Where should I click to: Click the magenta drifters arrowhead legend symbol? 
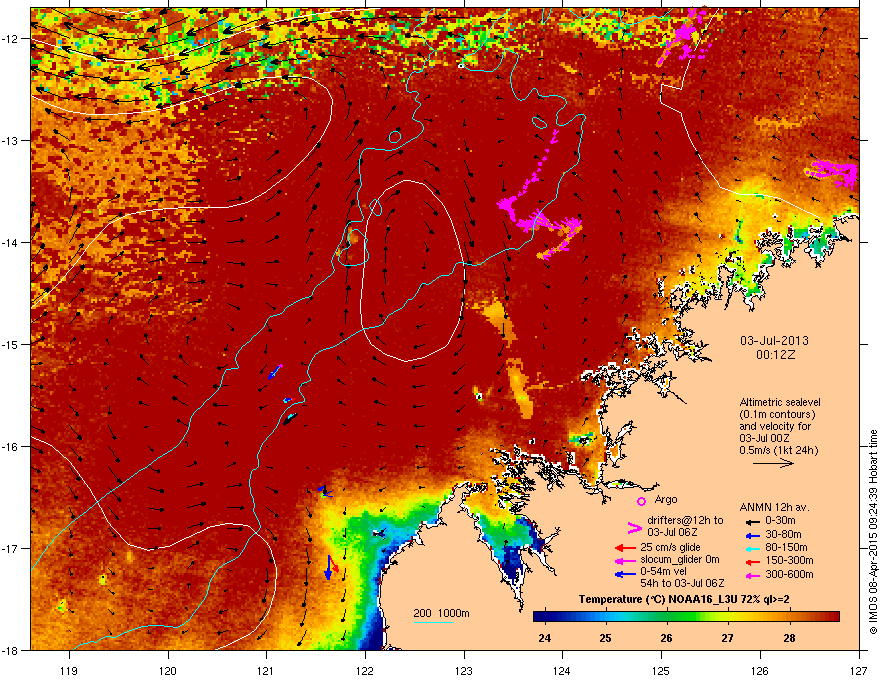tap(634, 528)
